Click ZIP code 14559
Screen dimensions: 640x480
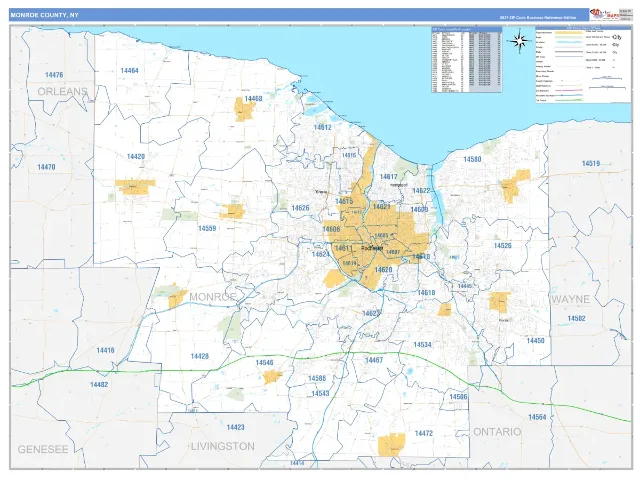[207, 228]
